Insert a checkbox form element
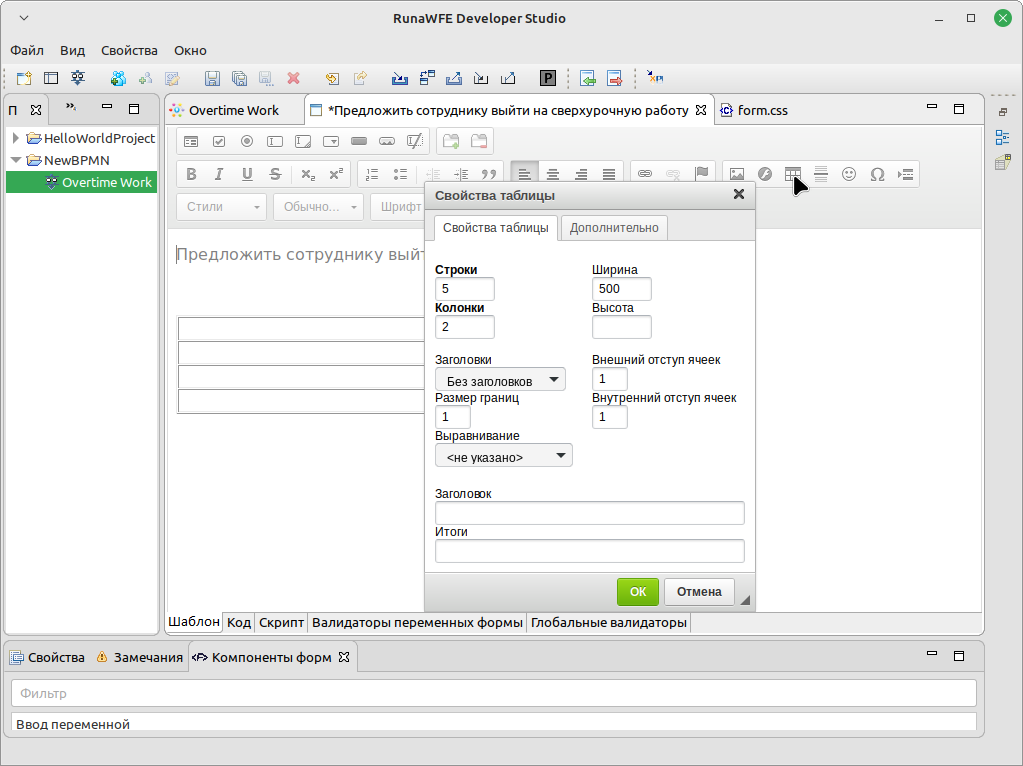1023x766 pixels. 219,141
